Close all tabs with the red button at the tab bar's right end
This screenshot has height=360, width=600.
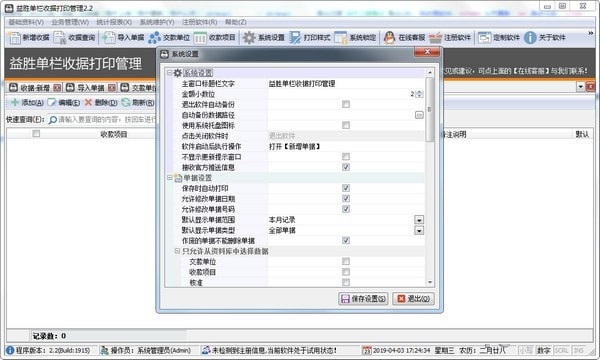click(x=590, y=87)
